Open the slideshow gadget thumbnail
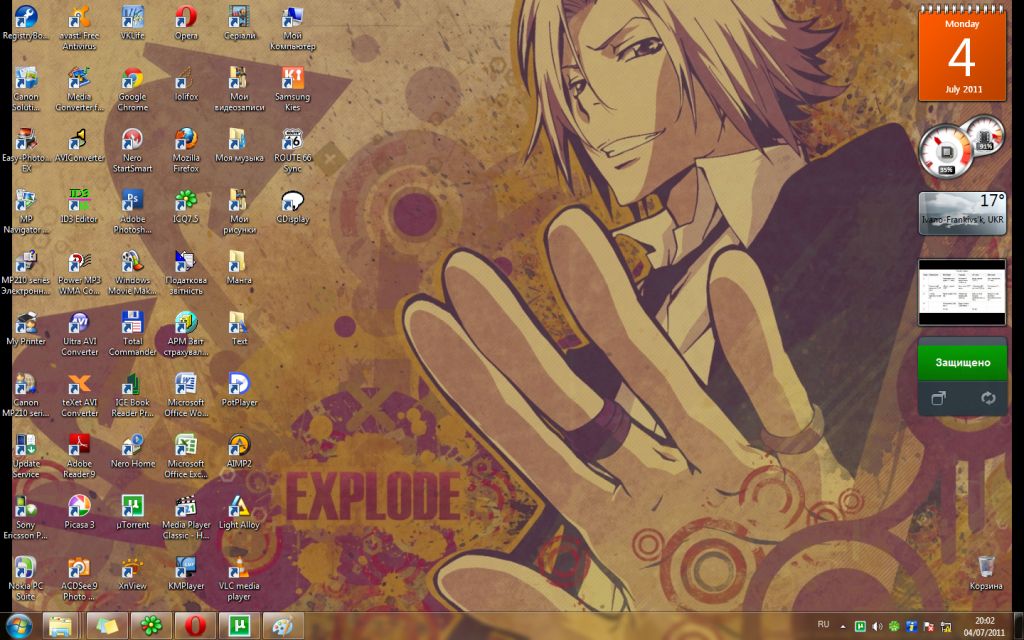The image size is (1024, 640). (x=962, y=292)
